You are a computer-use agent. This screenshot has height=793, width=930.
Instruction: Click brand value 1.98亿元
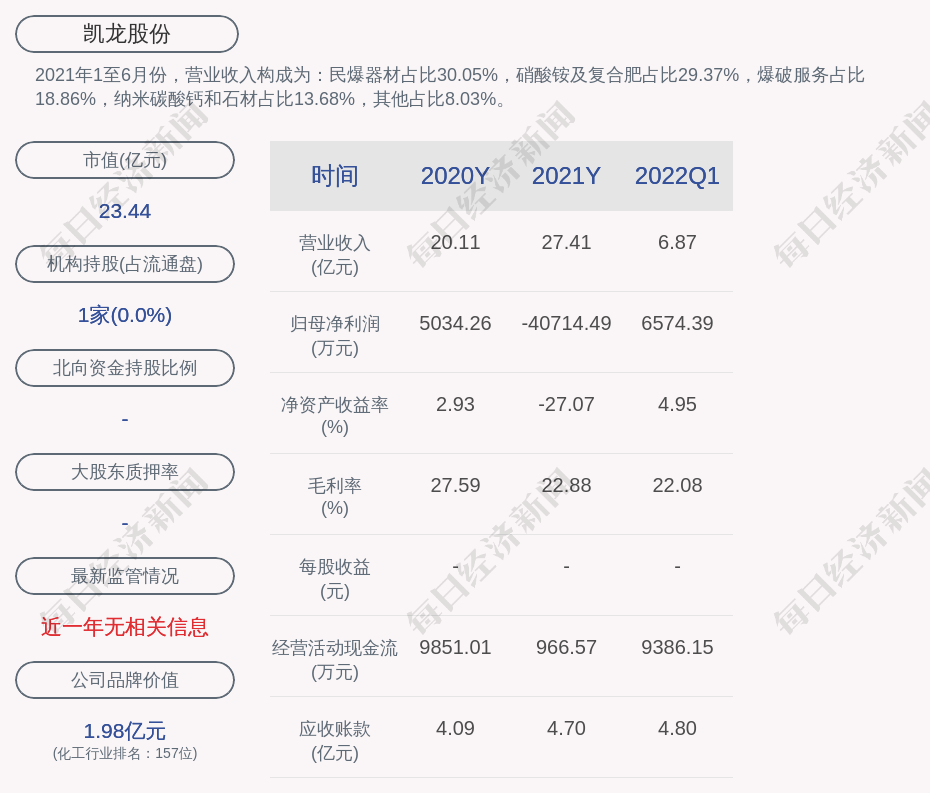[125, 731]
